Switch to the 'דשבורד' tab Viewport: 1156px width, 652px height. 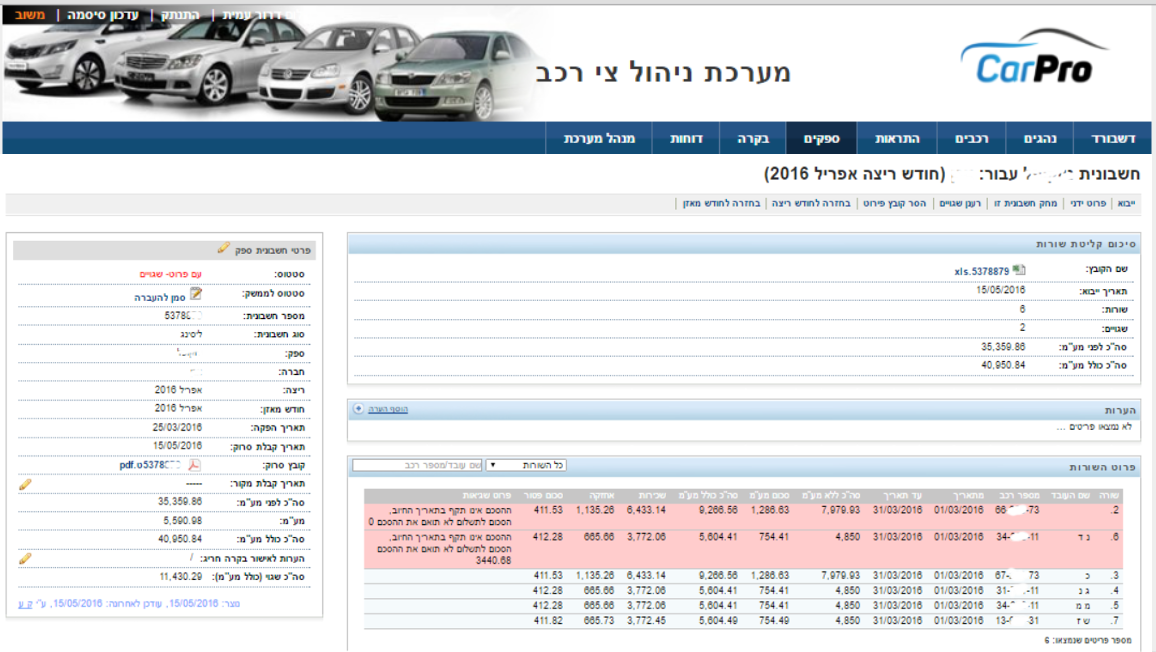(1110, 138)
